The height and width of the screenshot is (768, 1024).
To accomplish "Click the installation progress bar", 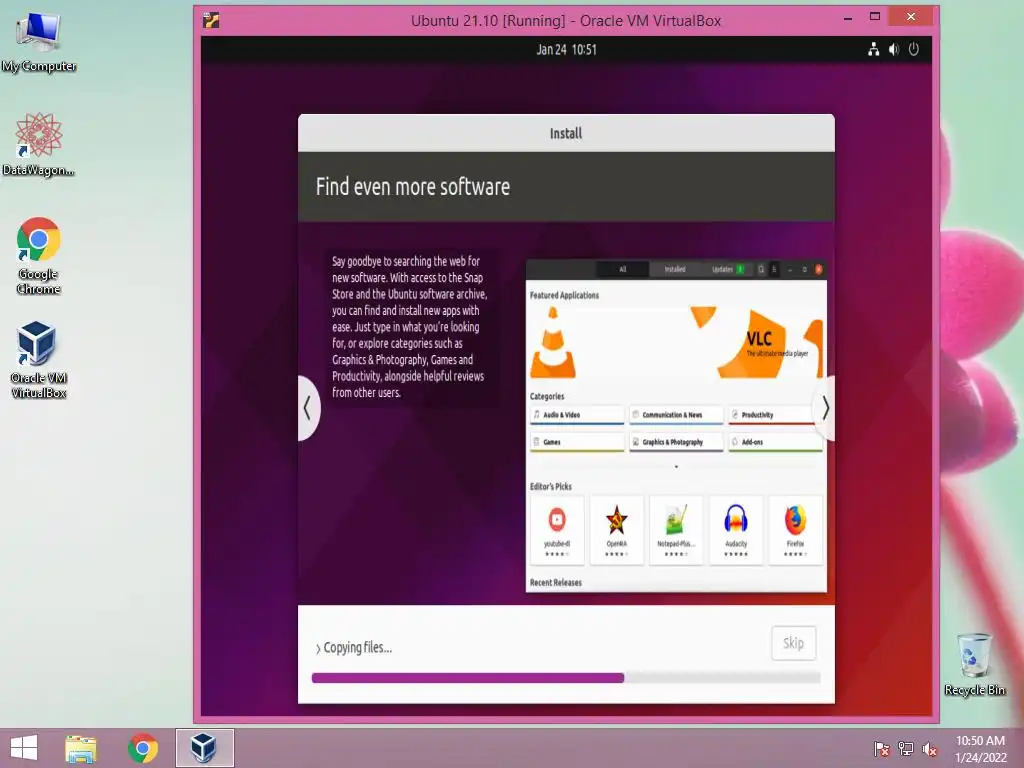I will click(566, 678).
